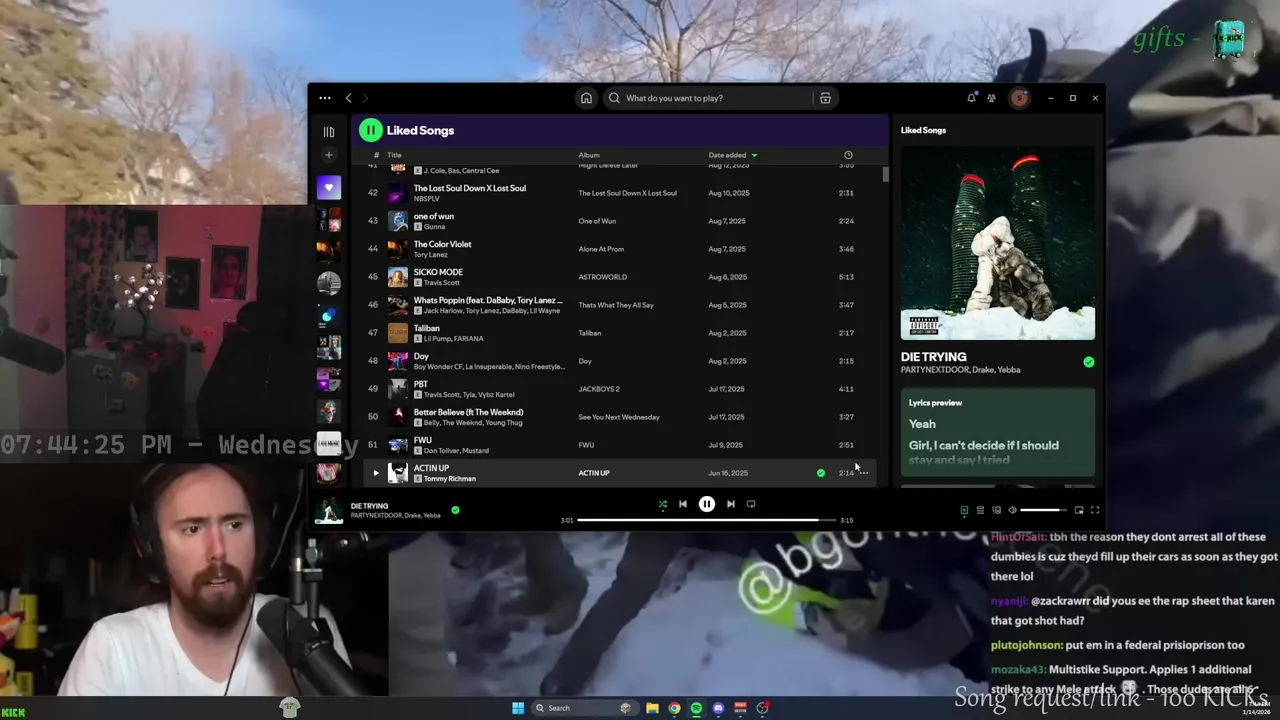The image size is (1280, 720).
Task: Open the Browse icon in search bar
Action: [x=825, y=98]
